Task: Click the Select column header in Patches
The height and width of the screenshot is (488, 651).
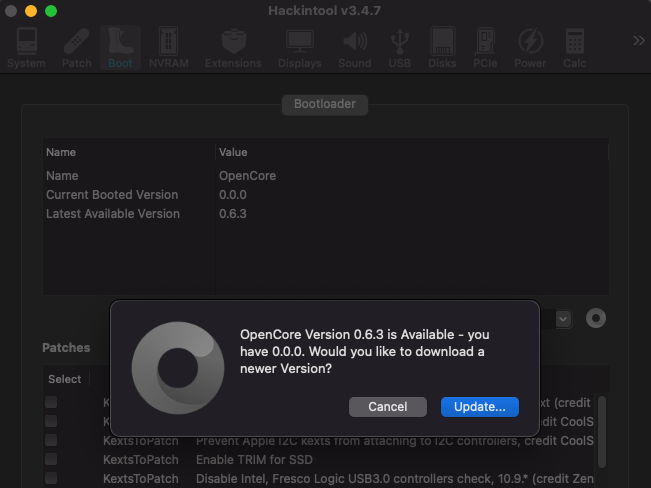Action: tap(65, 379)
